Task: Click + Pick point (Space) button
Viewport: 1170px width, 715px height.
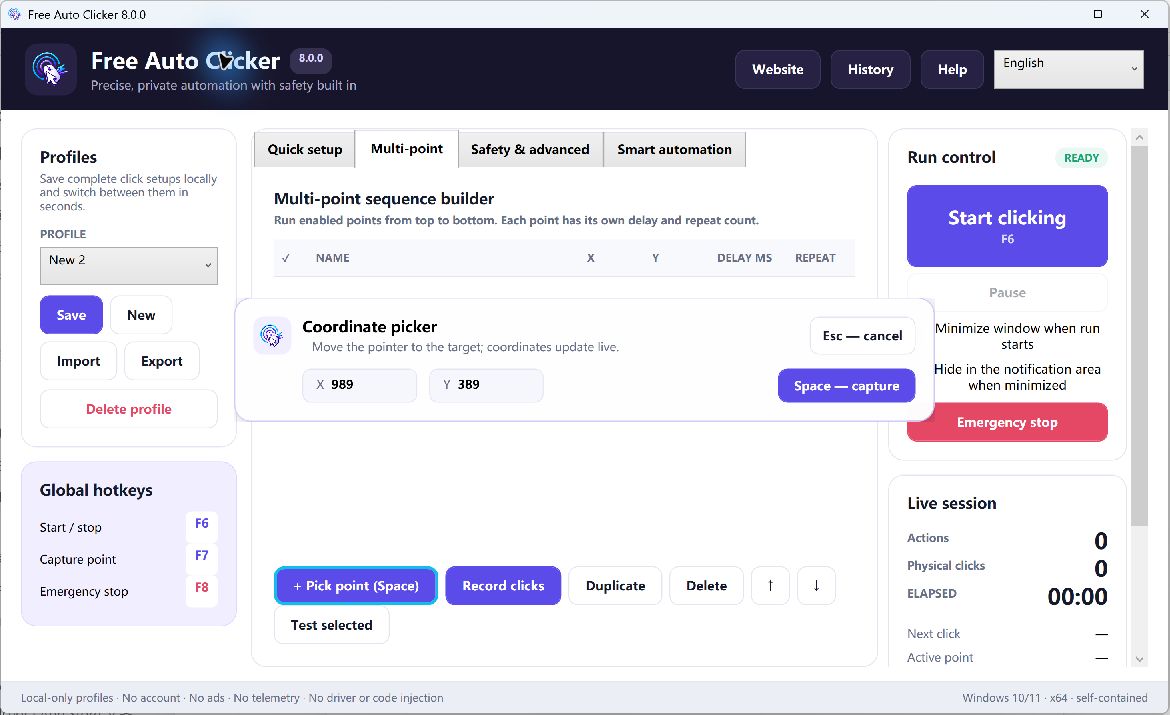Action: [x=356, y=586]
